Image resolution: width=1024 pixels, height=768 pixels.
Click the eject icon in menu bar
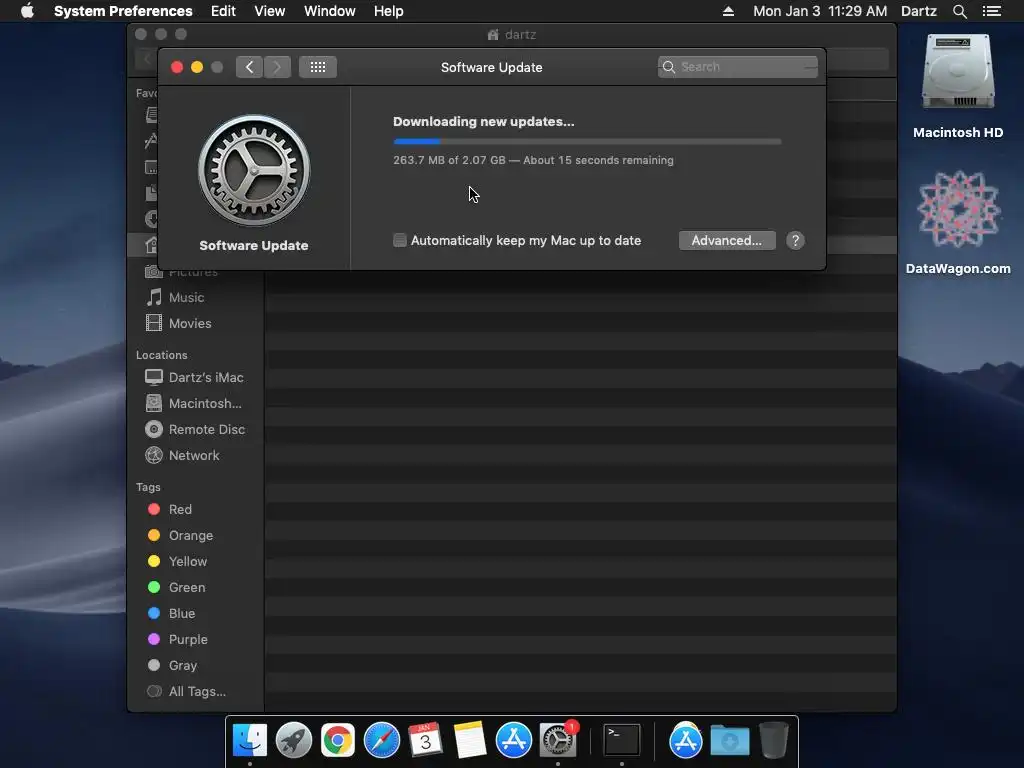(728, 11)
